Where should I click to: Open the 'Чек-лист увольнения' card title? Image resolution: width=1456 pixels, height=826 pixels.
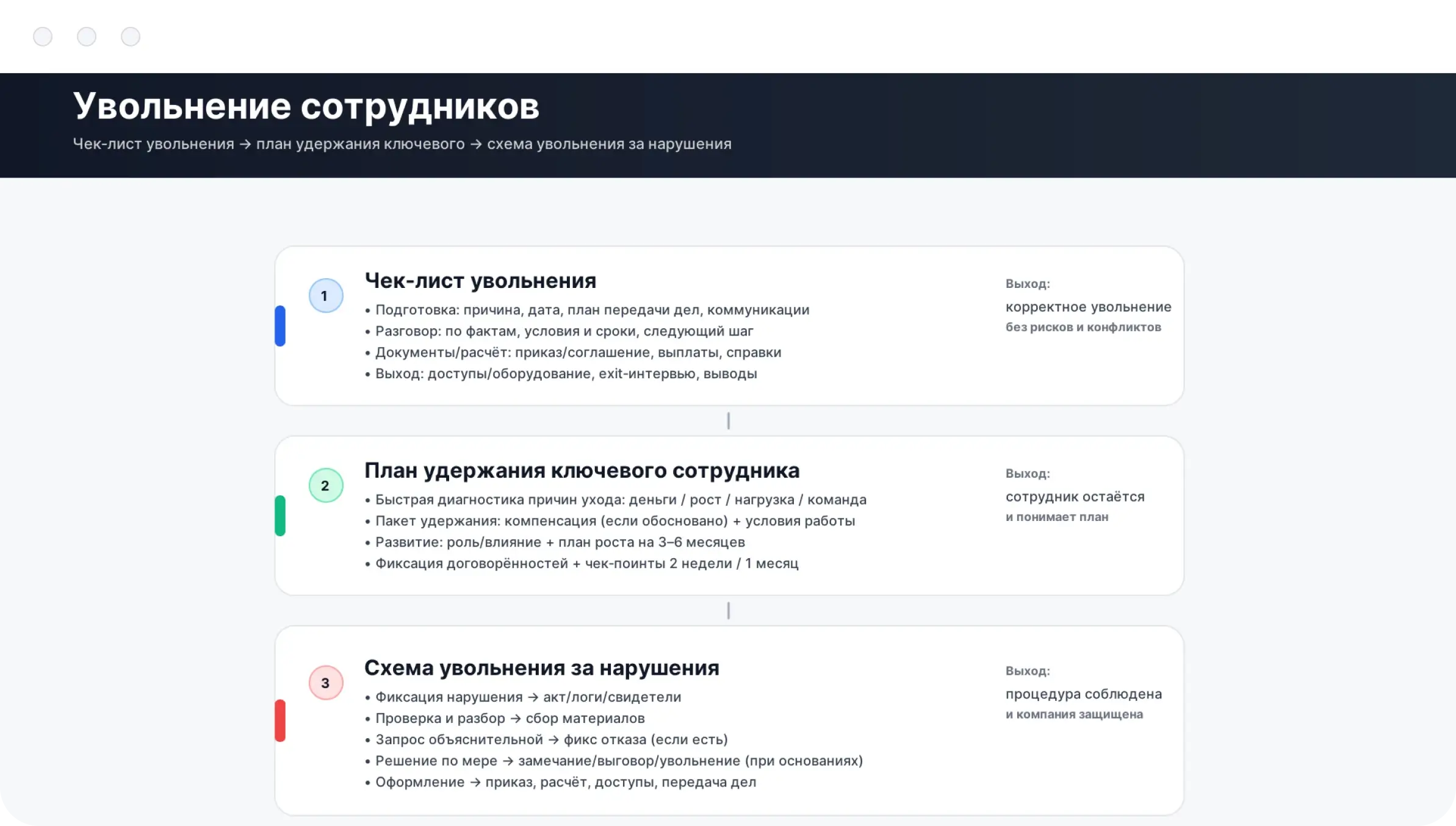tap(480, 281)
